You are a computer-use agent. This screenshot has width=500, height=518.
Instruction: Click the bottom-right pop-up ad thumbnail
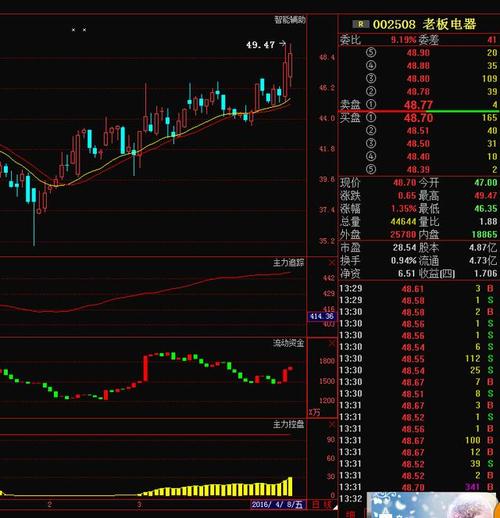pos(433,505)
